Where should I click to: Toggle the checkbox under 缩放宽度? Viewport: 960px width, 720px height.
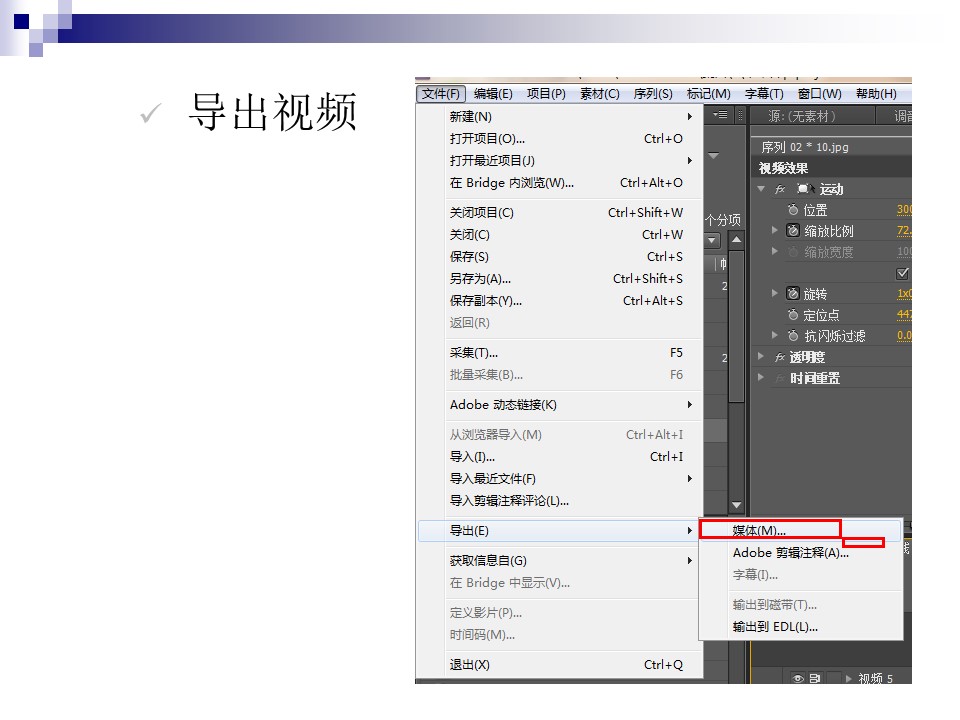[903, 273]
